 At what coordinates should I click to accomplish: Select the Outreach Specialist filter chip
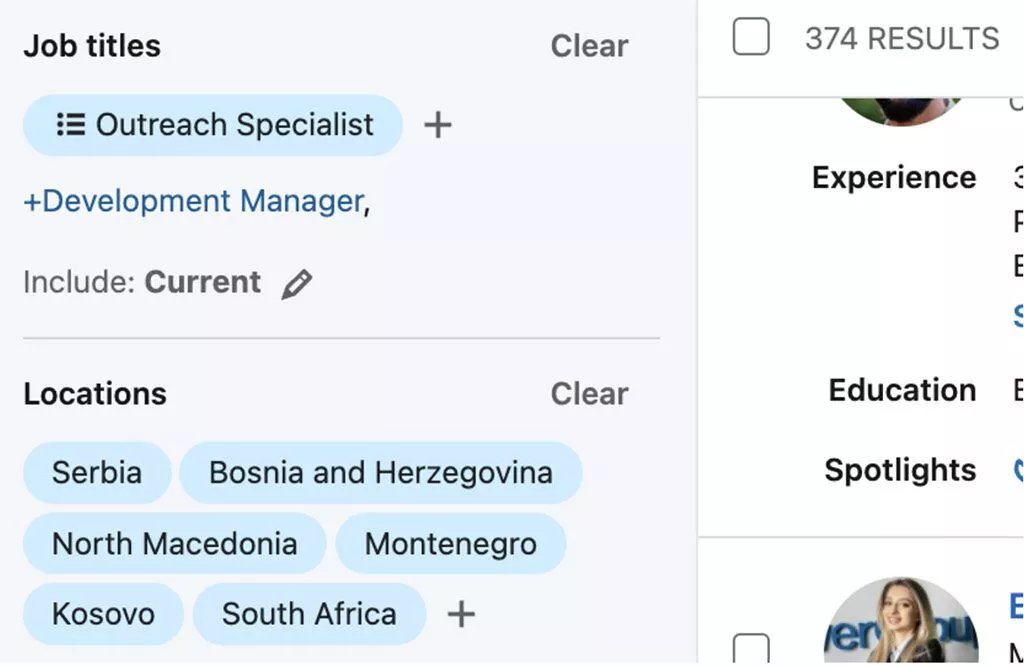(x=233, y=125)
